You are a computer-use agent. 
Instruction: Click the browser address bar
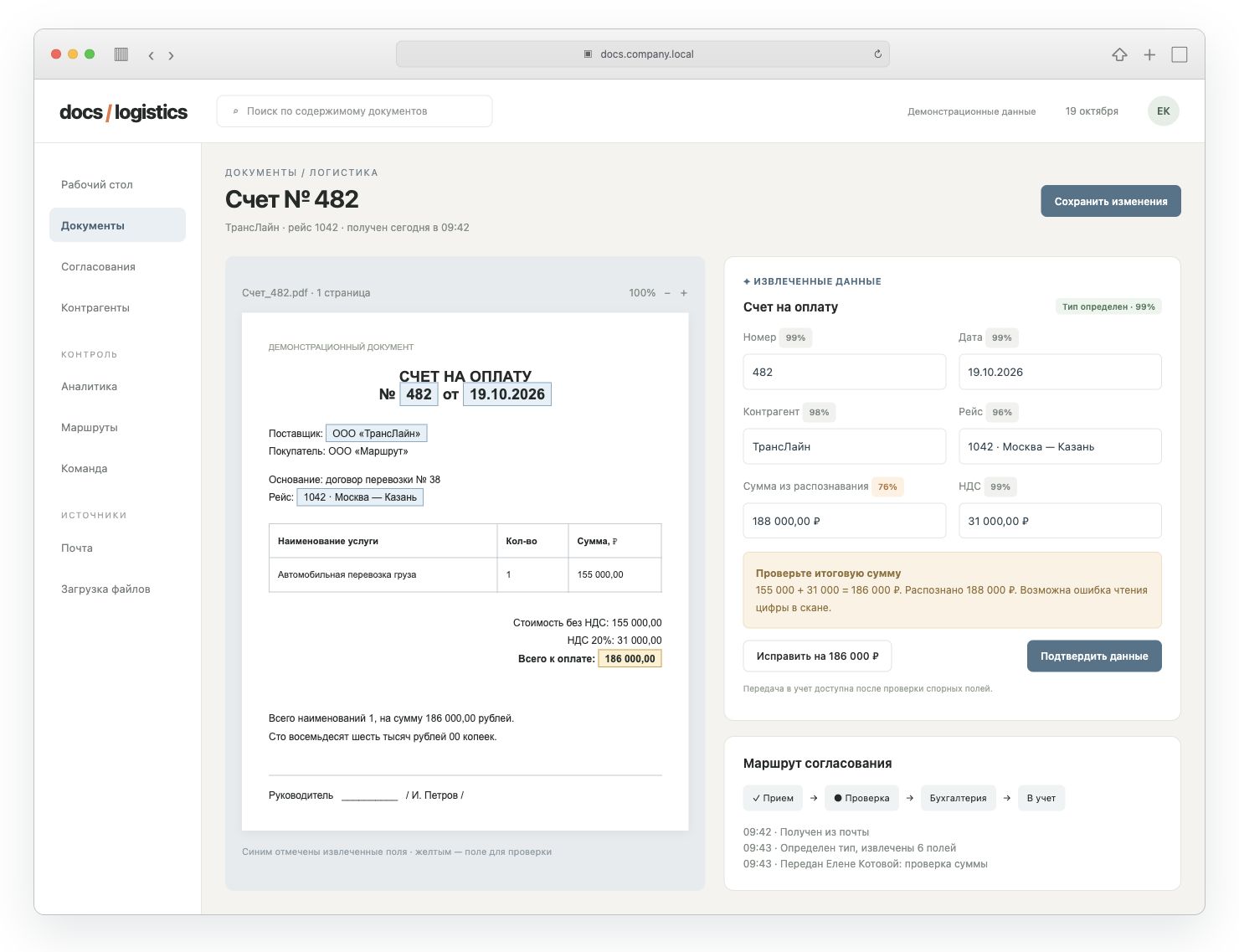click(642, 54)
